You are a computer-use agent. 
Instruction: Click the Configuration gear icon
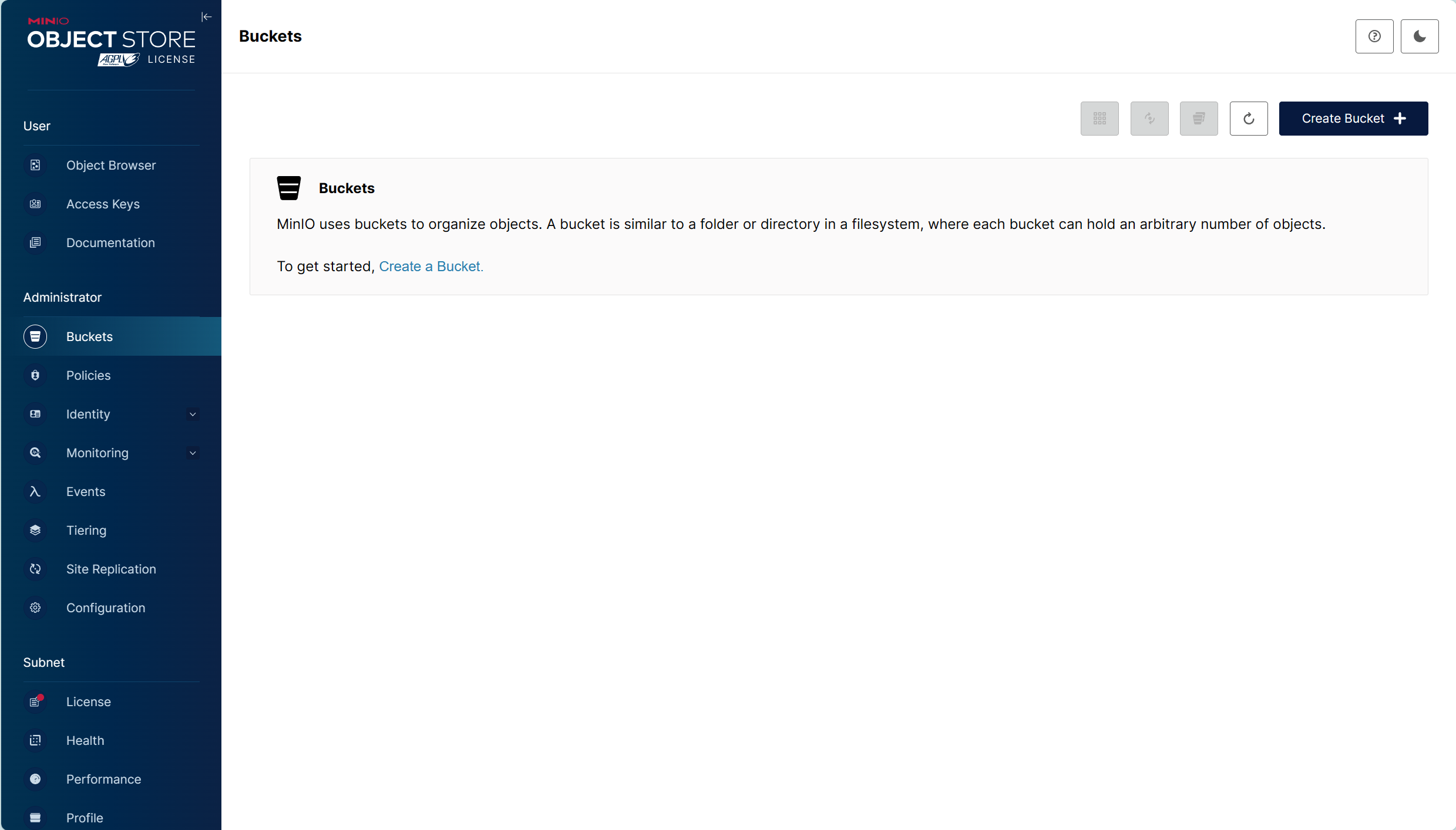point(35,608)
